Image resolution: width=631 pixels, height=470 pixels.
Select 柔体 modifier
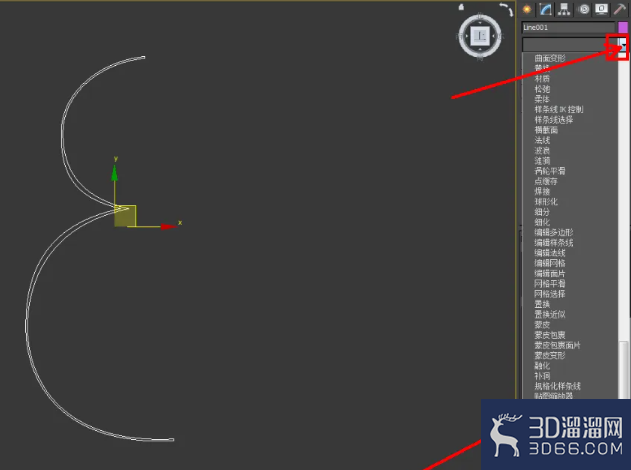tap(542, 99)
